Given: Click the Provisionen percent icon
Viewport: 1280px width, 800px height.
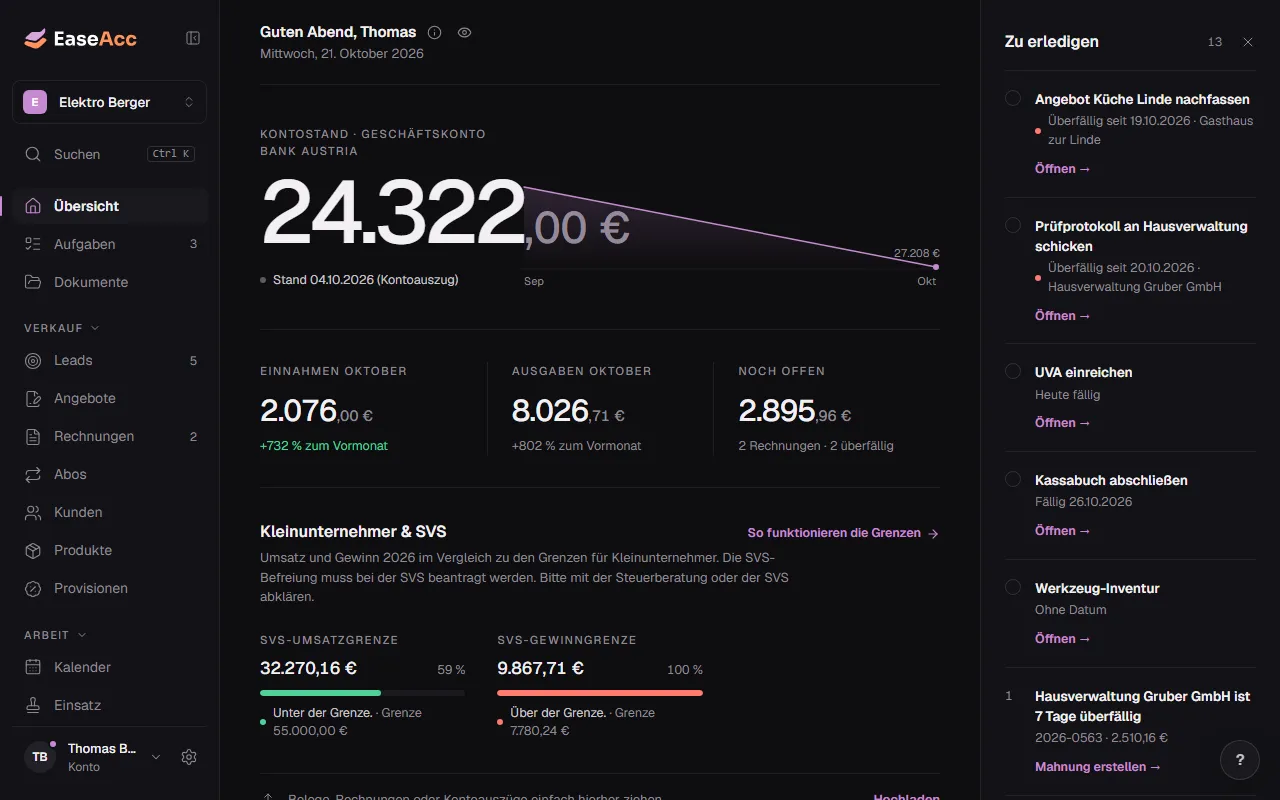Looking at the screenshot, I should (x=33, y=588).
